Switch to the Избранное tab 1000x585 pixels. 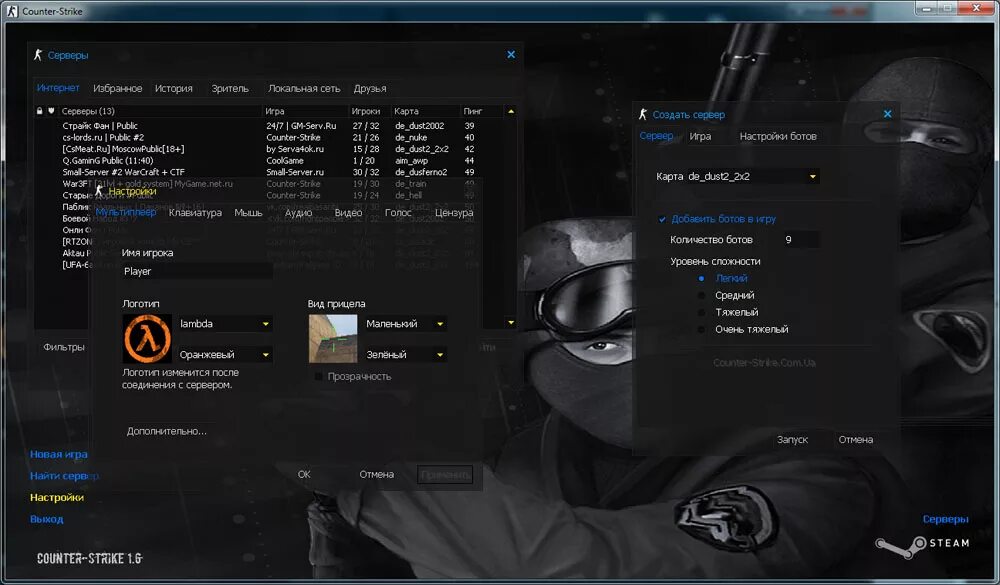(117, 89)
